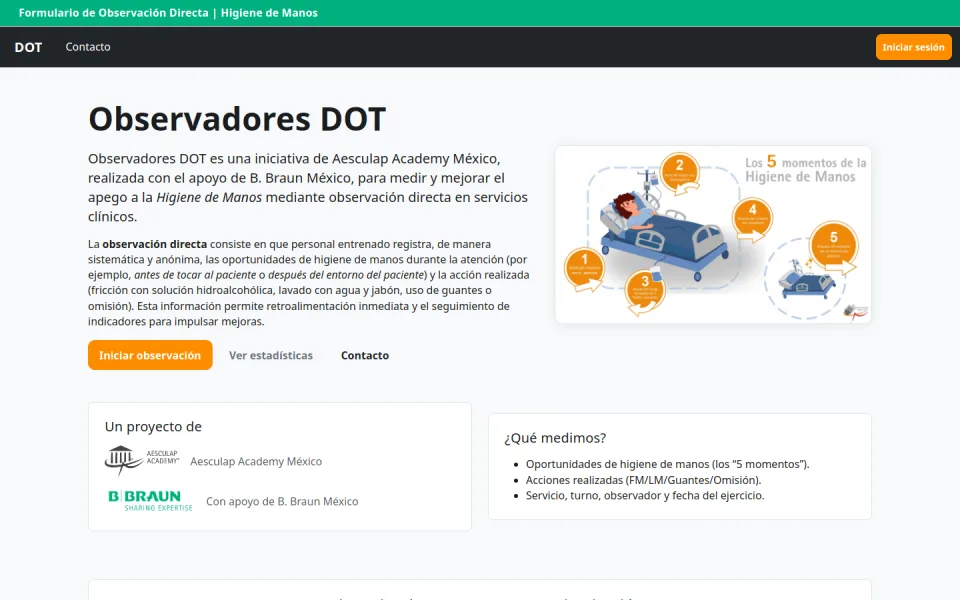Open Contacto in the top navigation bar

[88, 47]
